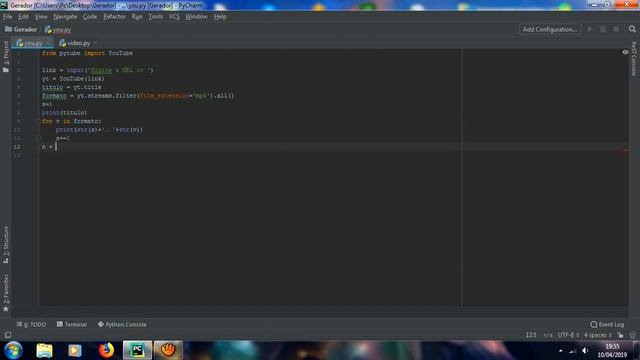The height and width of the screenshot is (360, 640).
Task: Open the Favorites tool window sidebar button
Action: pos(6,289)
